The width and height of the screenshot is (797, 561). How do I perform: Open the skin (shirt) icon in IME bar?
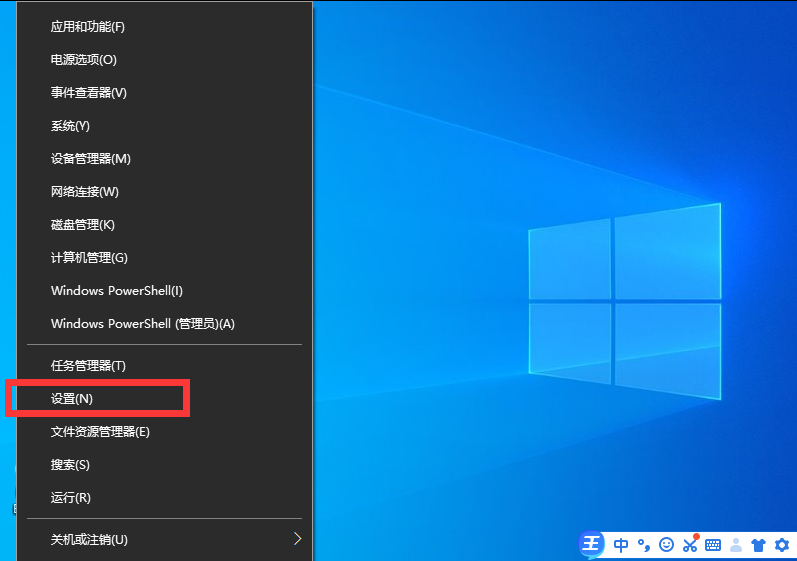click(x=758, y=545)
